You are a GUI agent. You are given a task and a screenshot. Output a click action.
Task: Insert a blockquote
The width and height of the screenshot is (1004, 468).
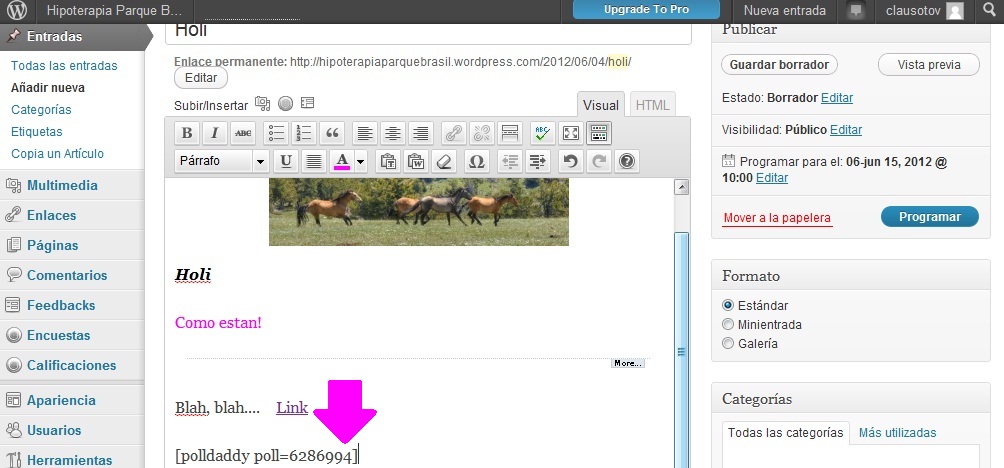[333, 133]
